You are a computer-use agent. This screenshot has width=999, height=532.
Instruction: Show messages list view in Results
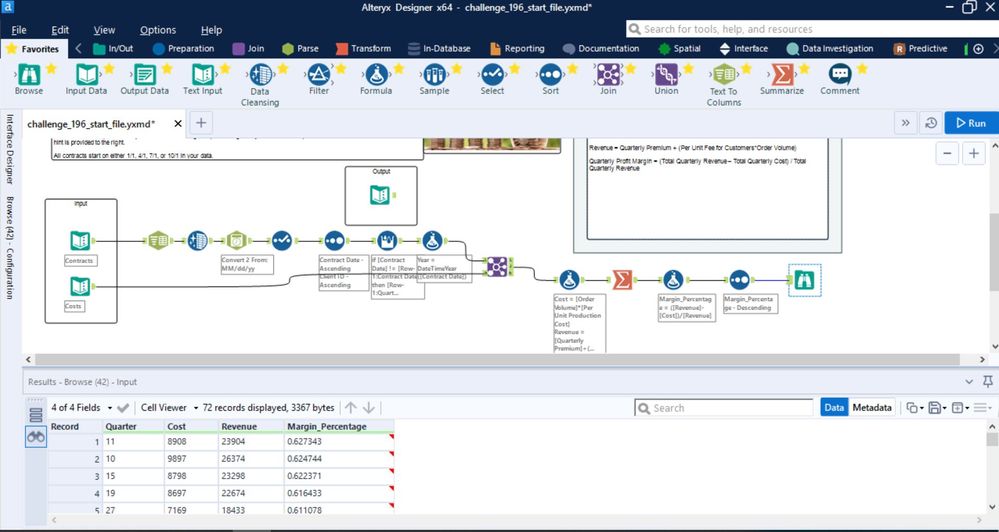pyautogui.click(x=36, y=415)
